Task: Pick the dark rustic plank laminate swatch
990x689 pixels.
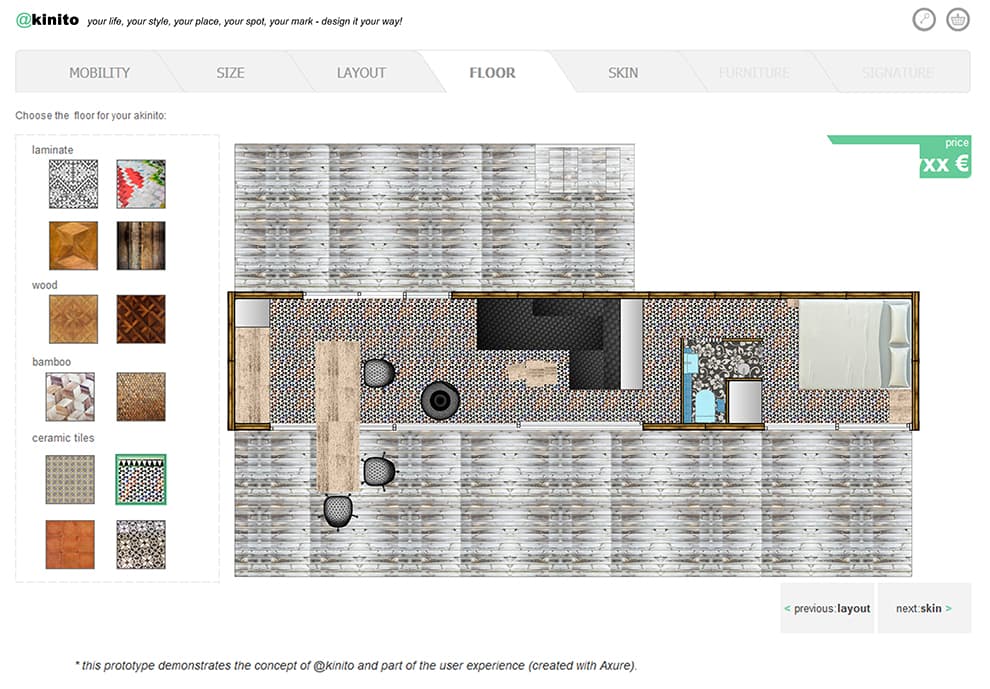Action: point(141,246)
